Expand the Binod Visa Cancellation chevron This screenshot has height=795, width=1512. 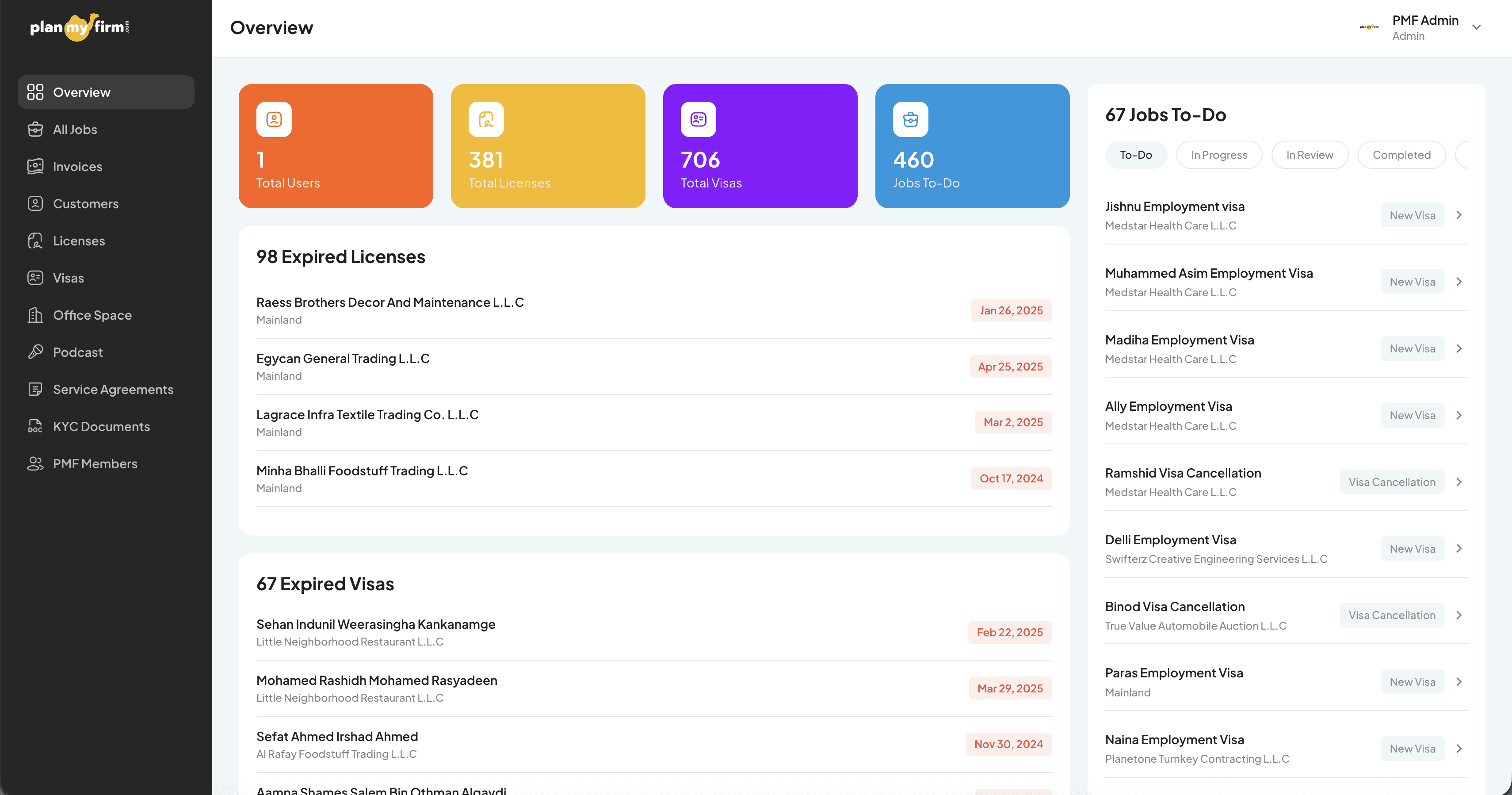point(1459,615)
